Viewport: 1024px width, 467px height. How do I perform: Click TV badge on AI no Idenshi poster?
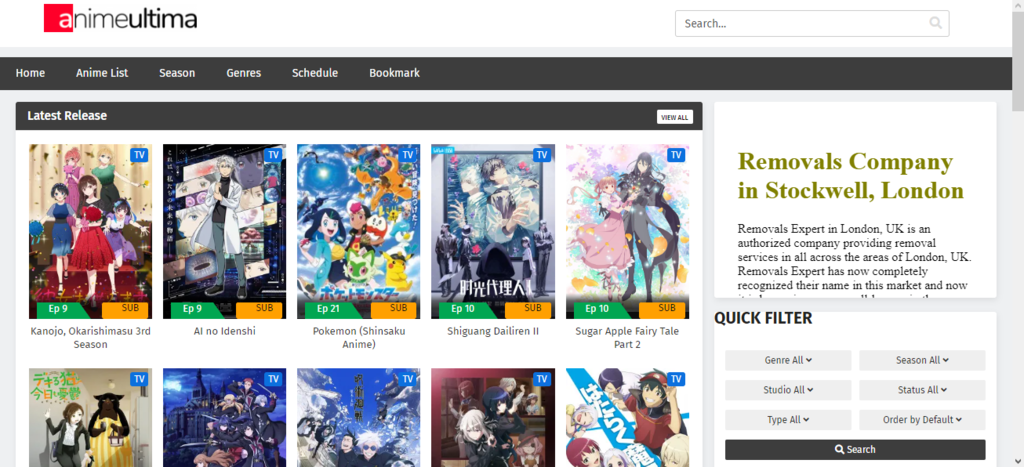tap(273, 155)
